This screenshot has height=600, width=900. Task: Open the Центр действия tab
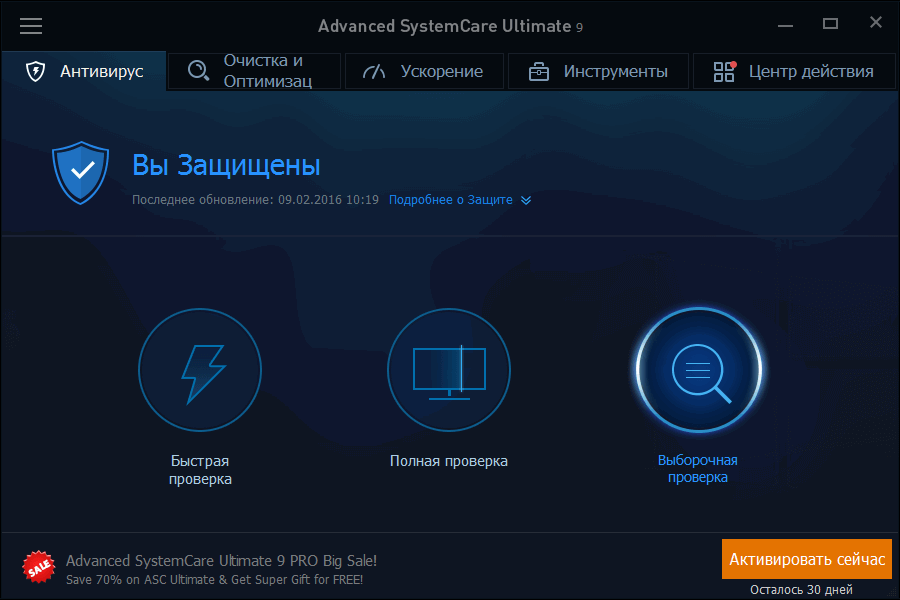point(793,71)
